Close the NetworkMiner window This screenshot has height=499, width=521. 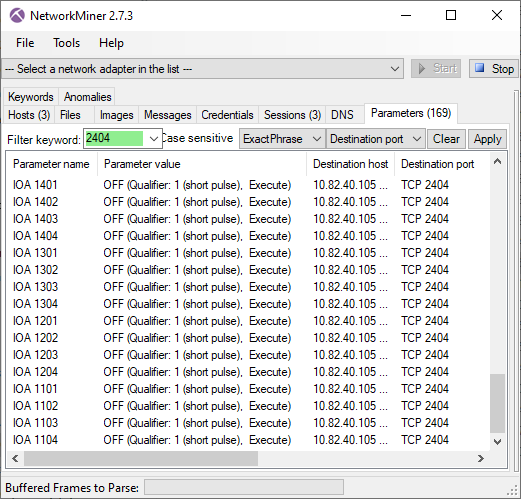[497, 15]
